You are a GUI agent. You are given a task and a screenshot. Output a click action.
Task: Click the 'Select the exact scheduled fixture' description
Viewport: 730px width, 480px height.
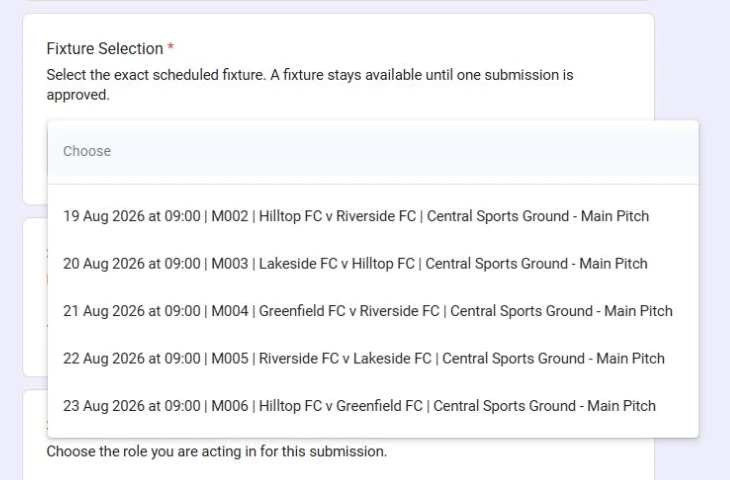(x=310, y=85)
